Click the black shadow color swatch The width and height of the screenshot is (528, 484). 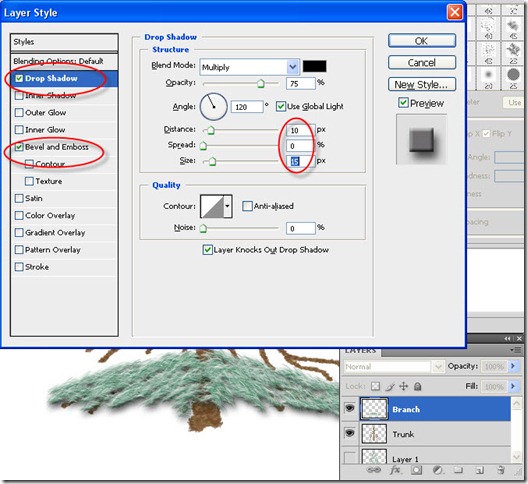point(314,66)
